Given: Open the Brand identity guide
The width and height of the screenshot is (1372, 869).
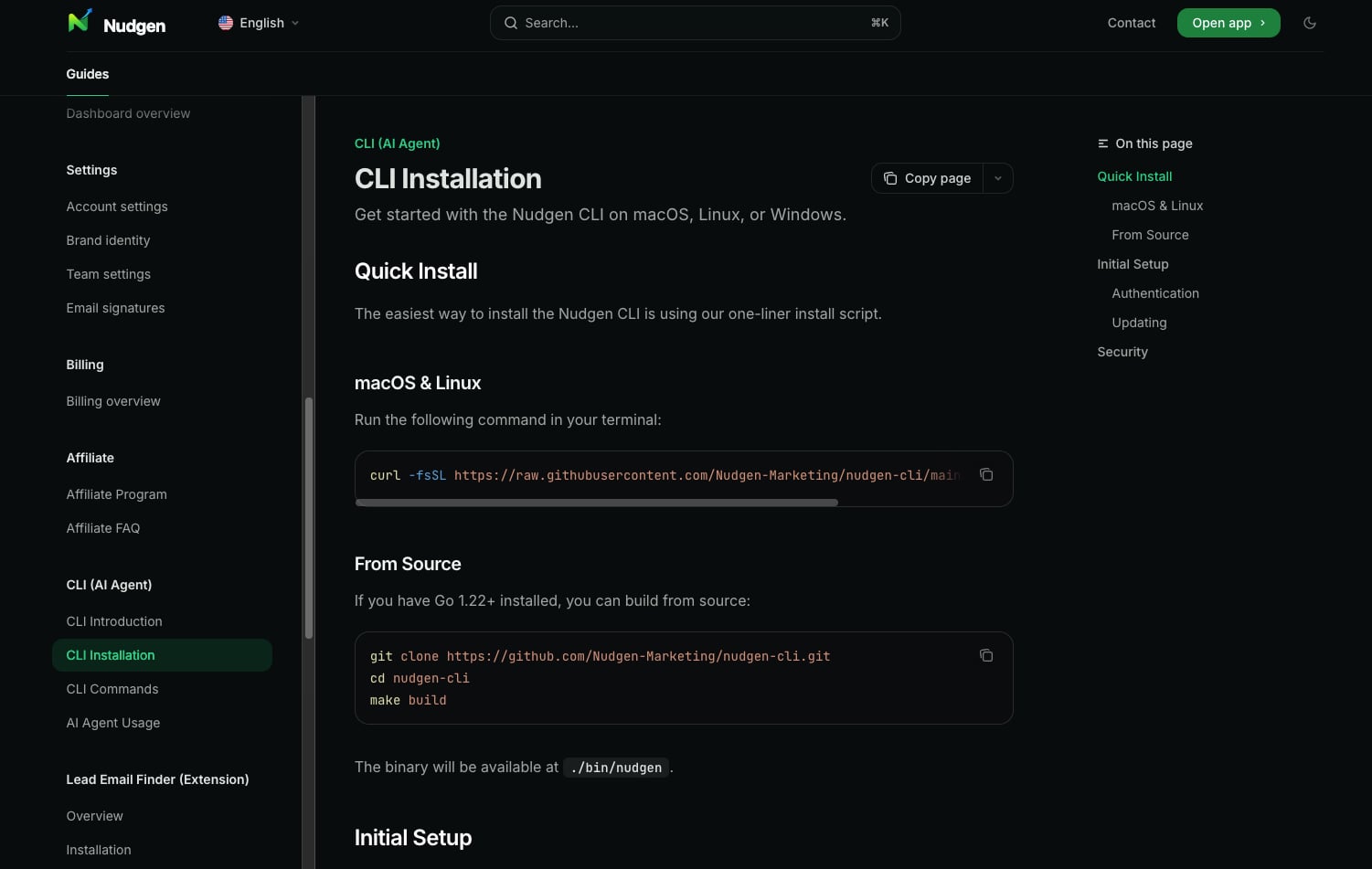Looking at the screenshot, I should [108, 240].
